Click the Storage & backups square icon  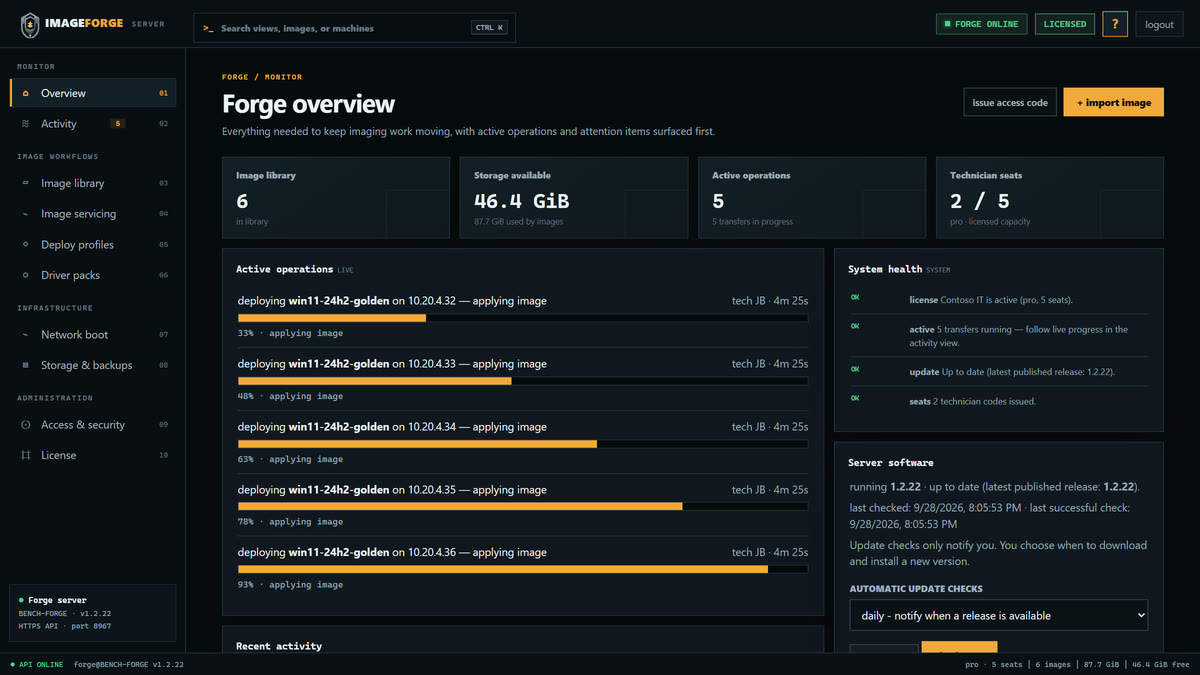(x=26, y=365)
